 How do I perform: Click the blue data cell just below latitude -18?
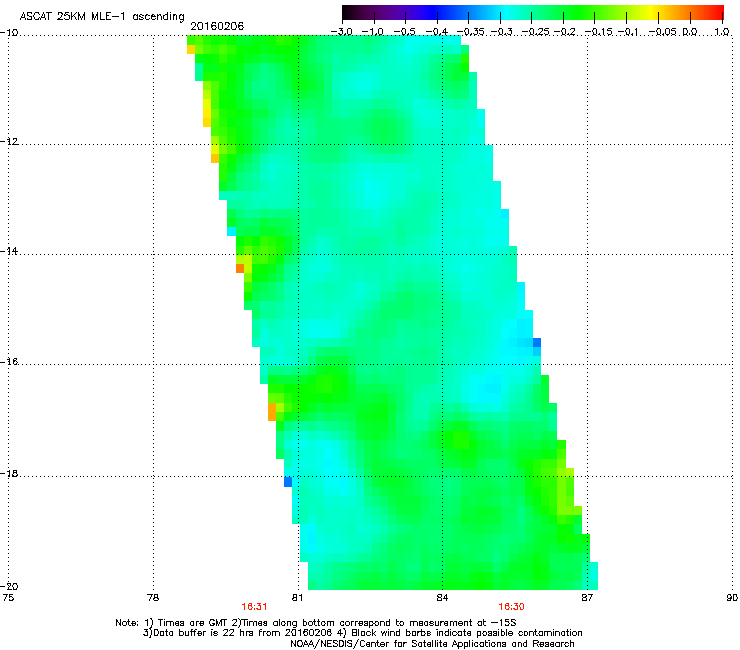(288, 482)
